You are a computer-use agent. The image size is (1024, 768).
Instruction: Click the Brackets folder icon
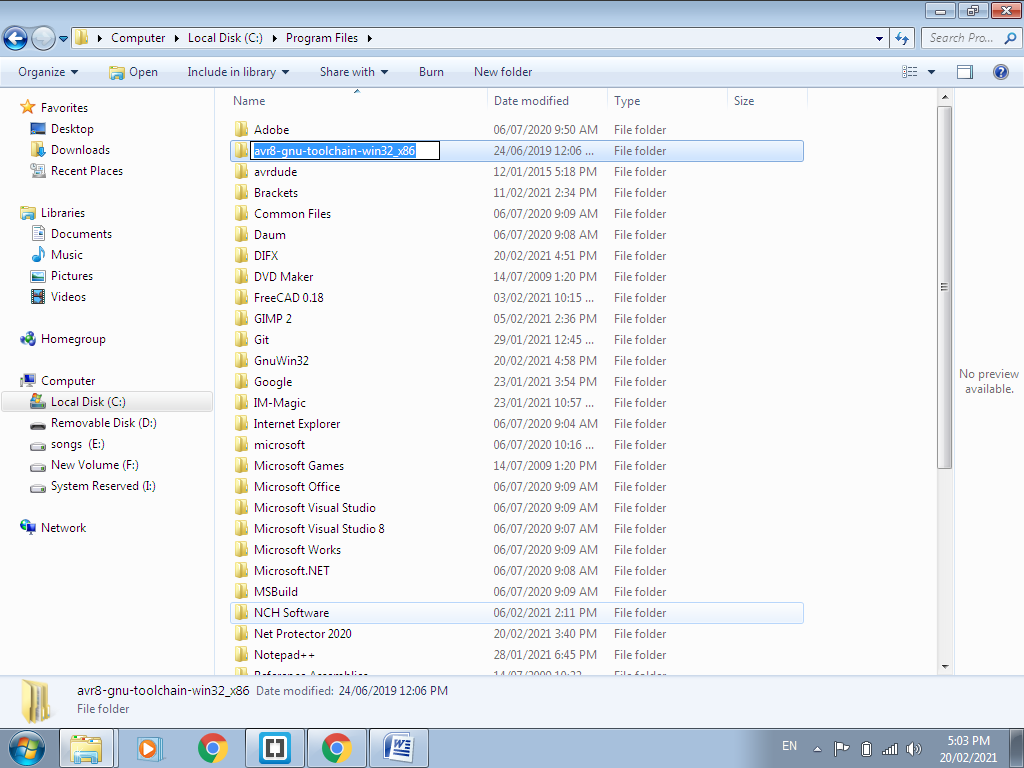click(242, 192)
